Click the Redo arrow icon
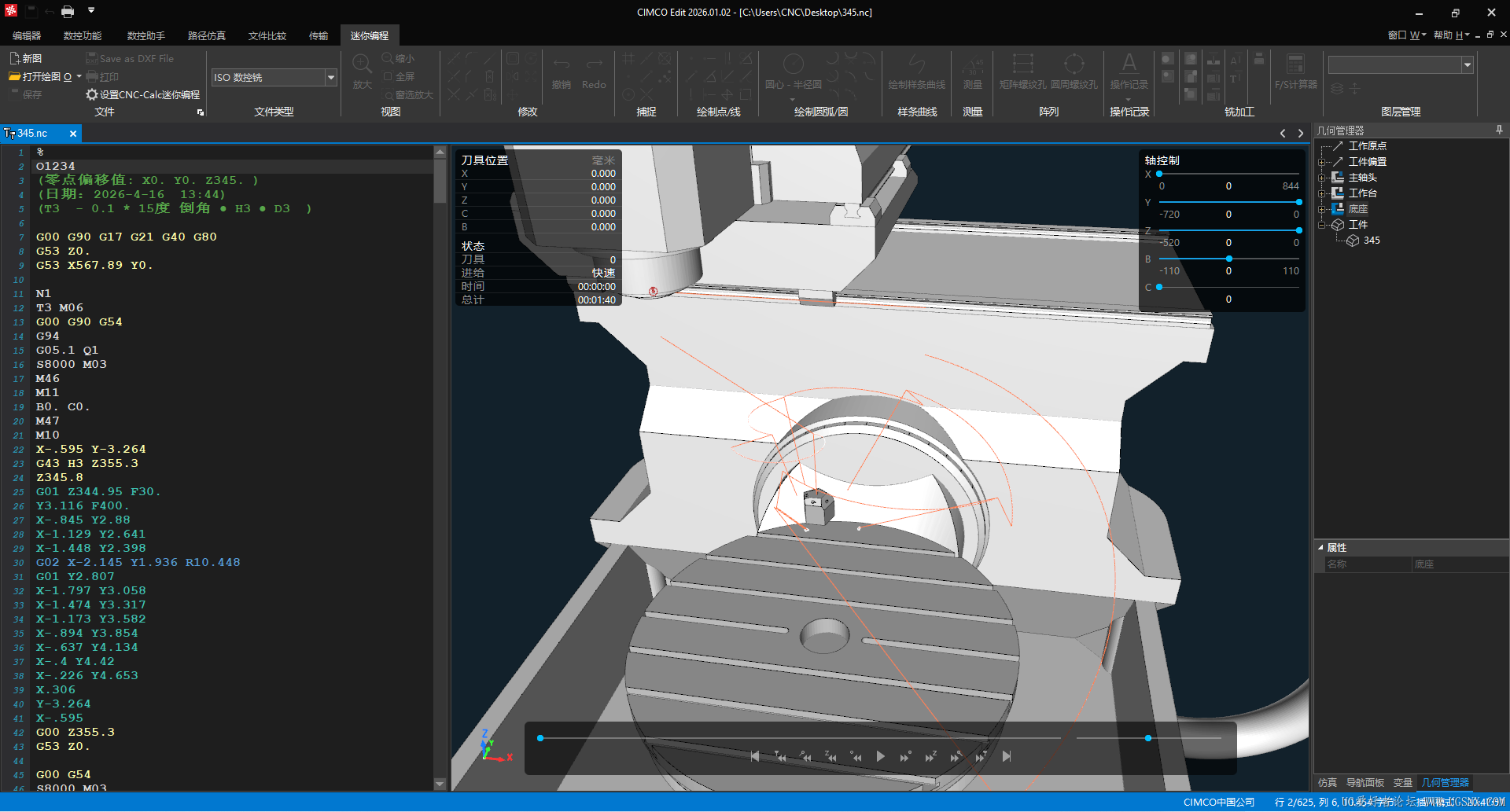This screenshot has height=812, width=1510. [595, 64]
